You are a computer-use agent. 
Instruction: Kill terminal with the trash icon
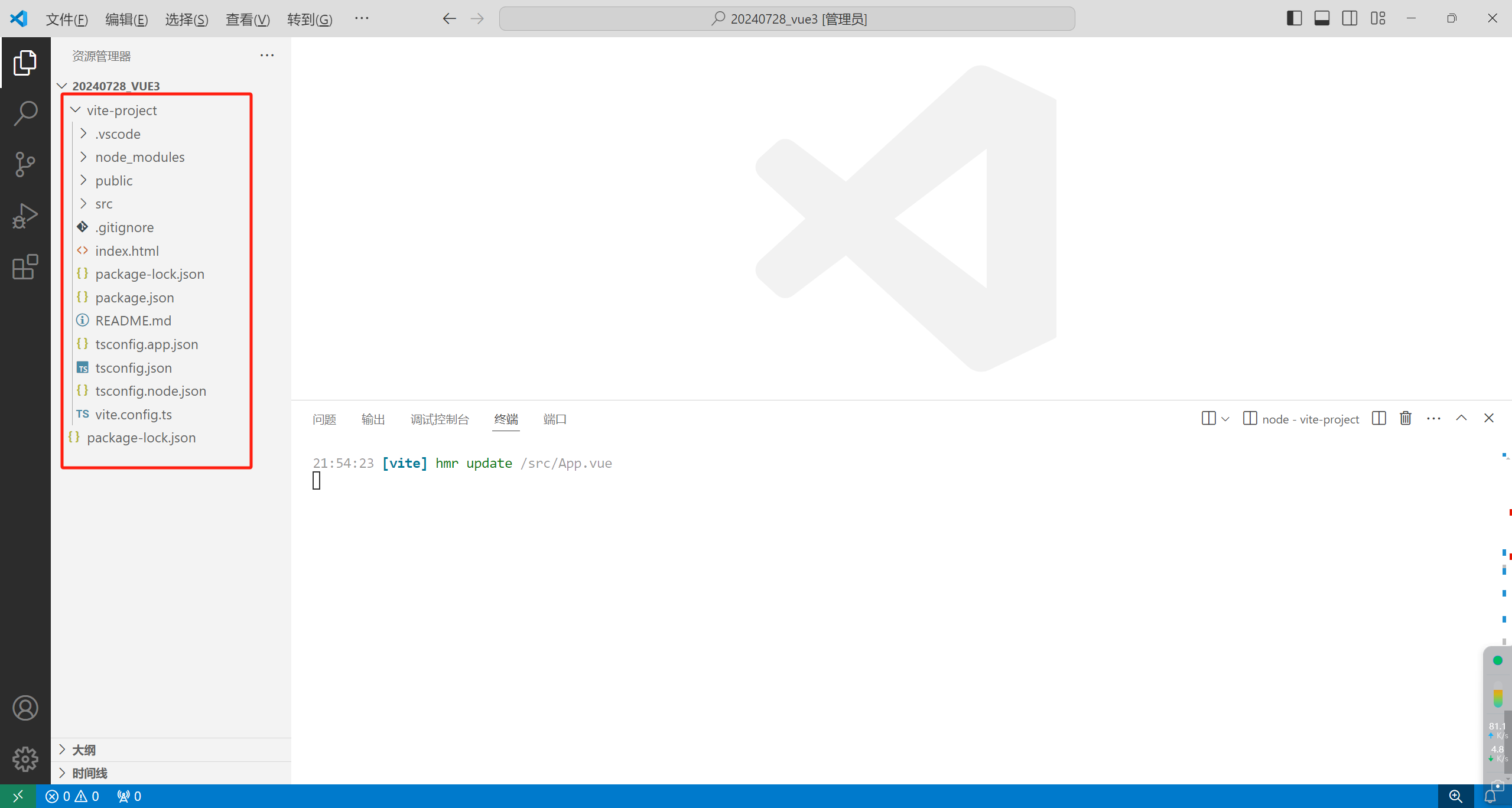[1406, 419]
